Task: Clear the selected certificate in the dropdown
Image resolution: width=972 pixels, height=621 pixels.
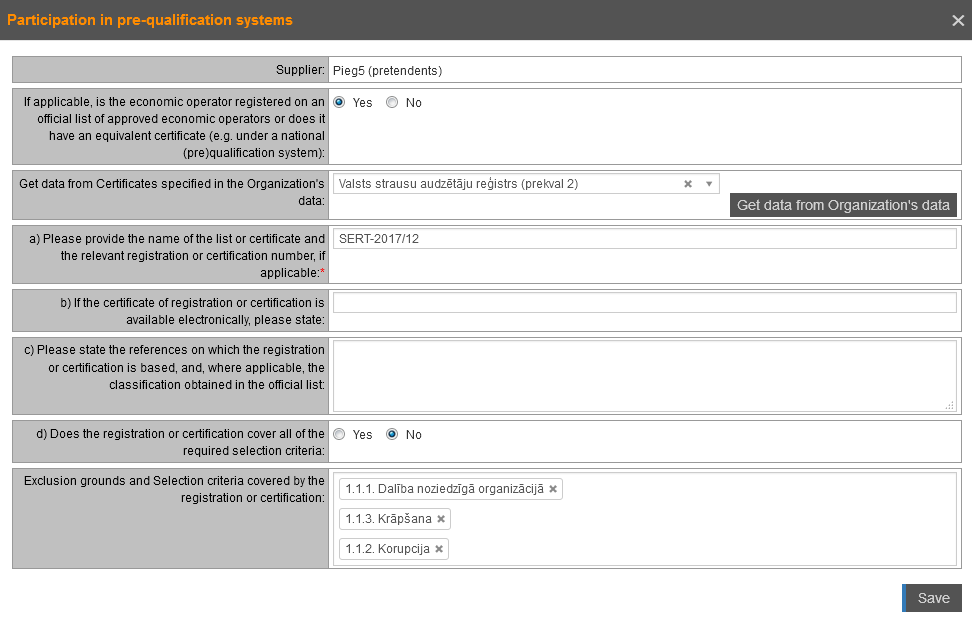Action: click(x=688, y=184)
